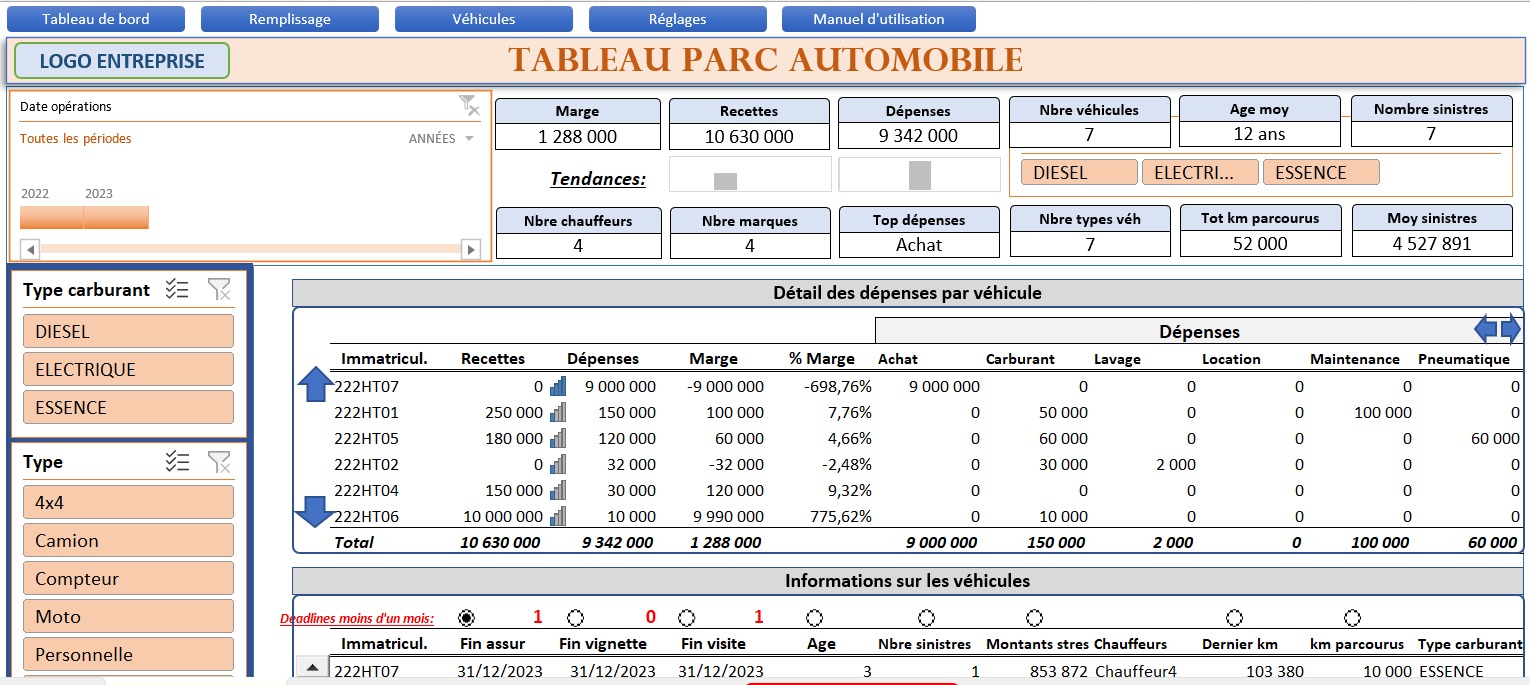Click the blue down arrow beside expenses table
Screen dimensions: 1530x685
[315, 511]
